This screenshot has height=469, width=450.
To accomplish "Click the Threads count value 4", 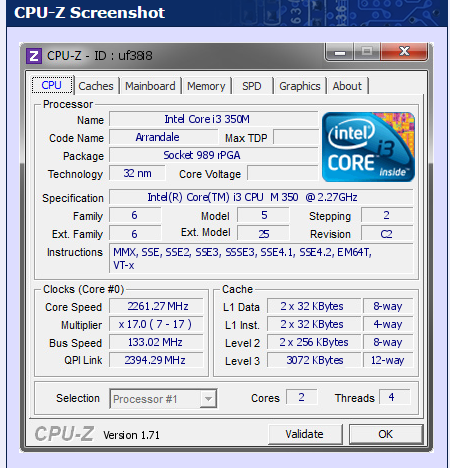I will click(394, 397).
